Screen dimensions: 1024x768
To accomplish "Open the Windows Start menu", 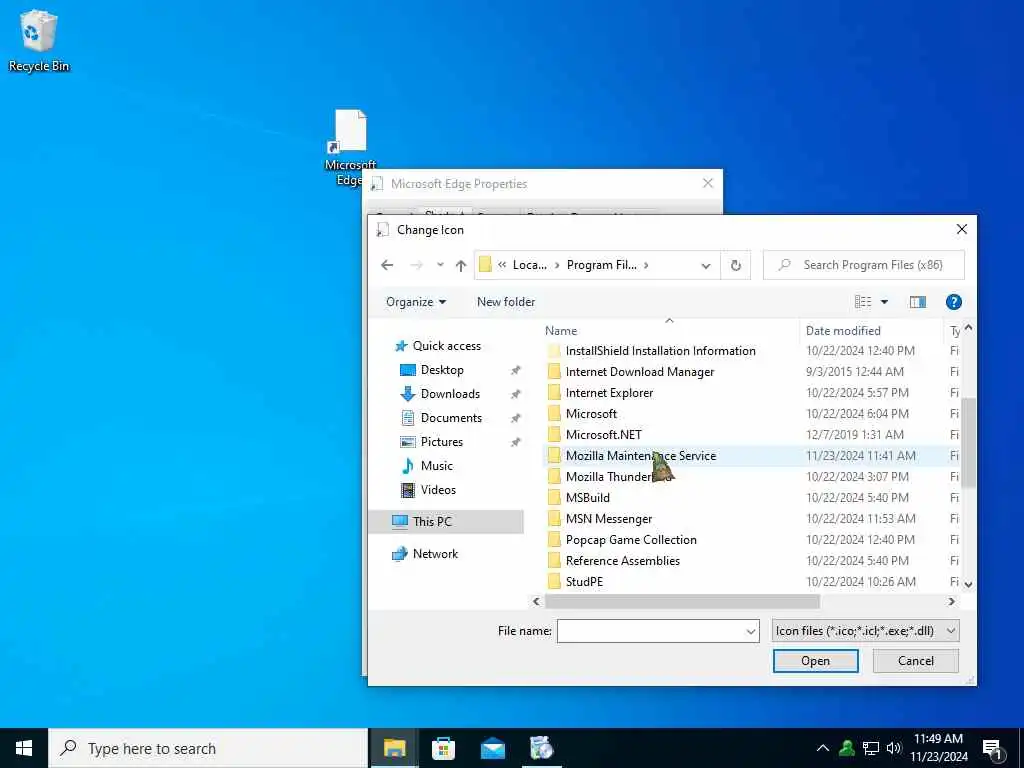I will 24,748.
